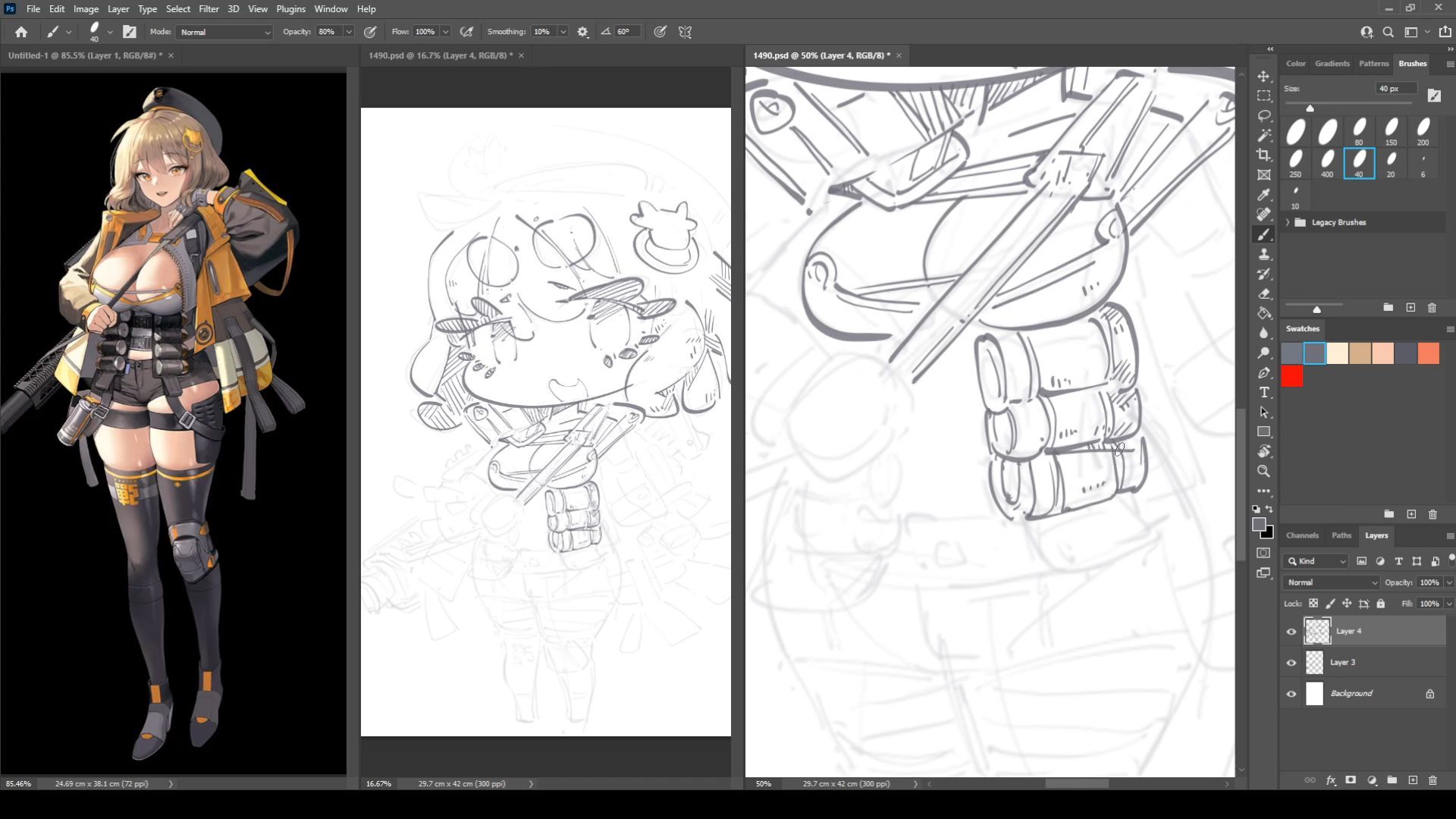Select the Frame tool
Viewport: 1456px width, 819px height.
click(x=1263, y=175)
